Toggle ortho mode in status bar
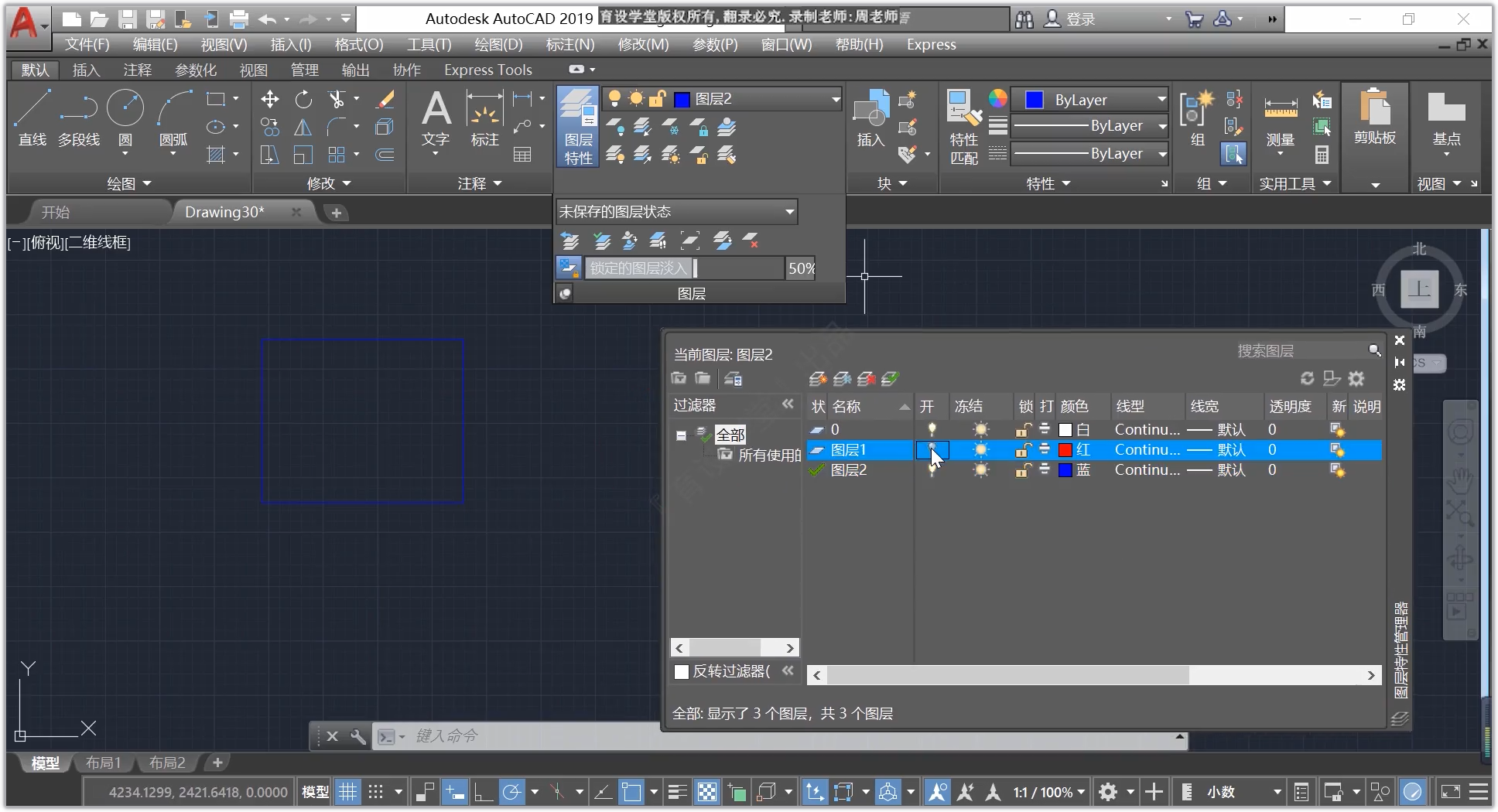This screenshot has height=812, width=1498. 484,792
